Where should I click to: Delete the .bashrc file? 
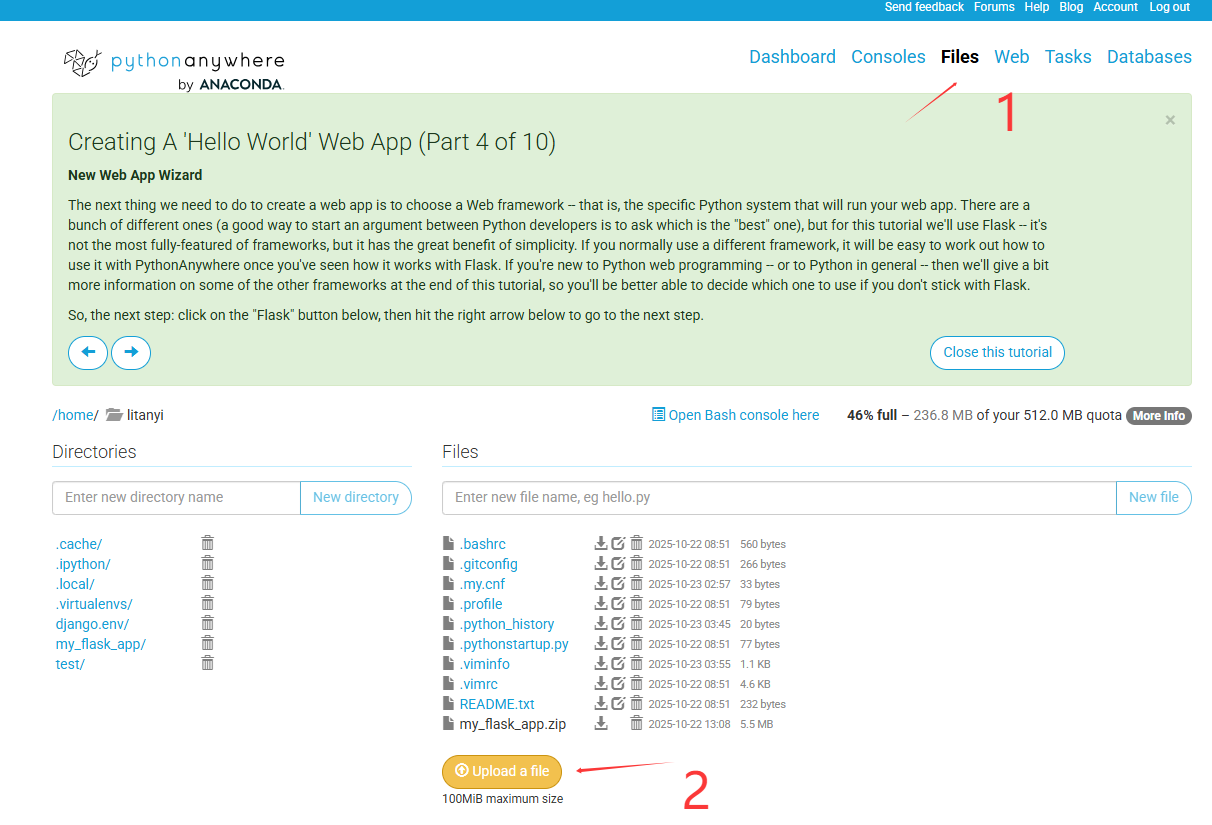tap(636, 543)
